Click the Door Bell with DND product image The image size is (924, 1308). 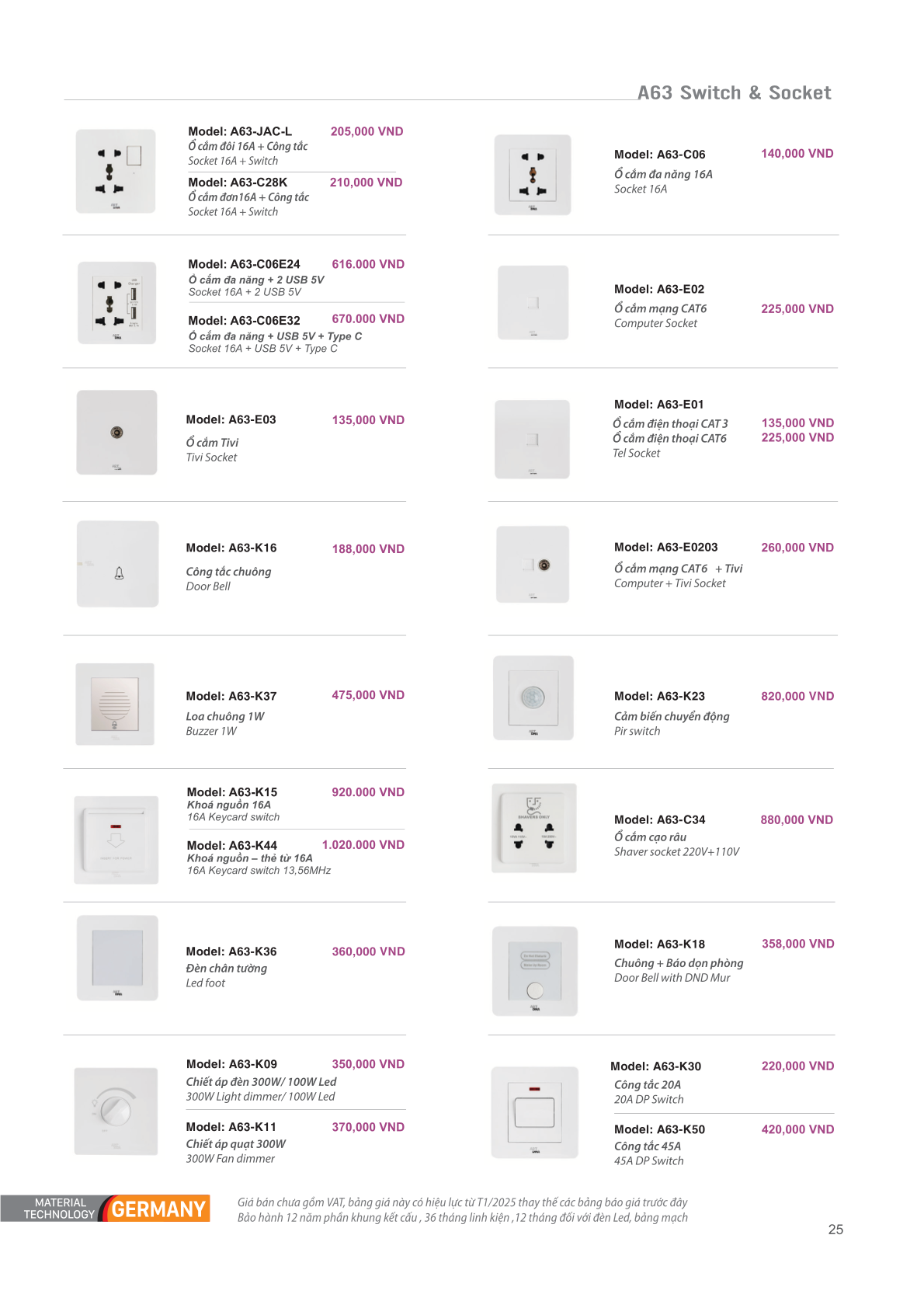(534, 971)
